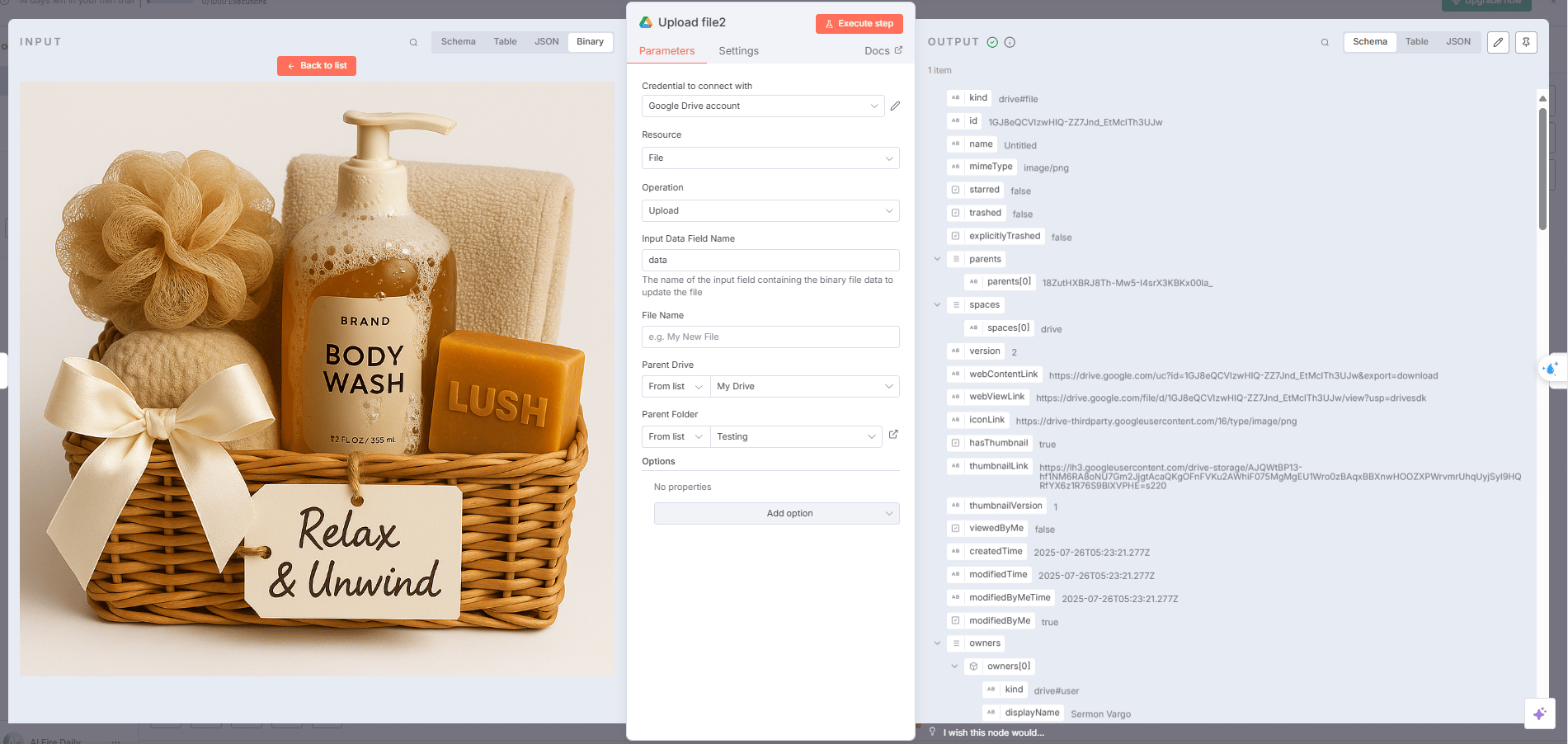Screen dimensions: 1568x744
Task: Collapse the owners array in output
Action: (x=937, y=643)
